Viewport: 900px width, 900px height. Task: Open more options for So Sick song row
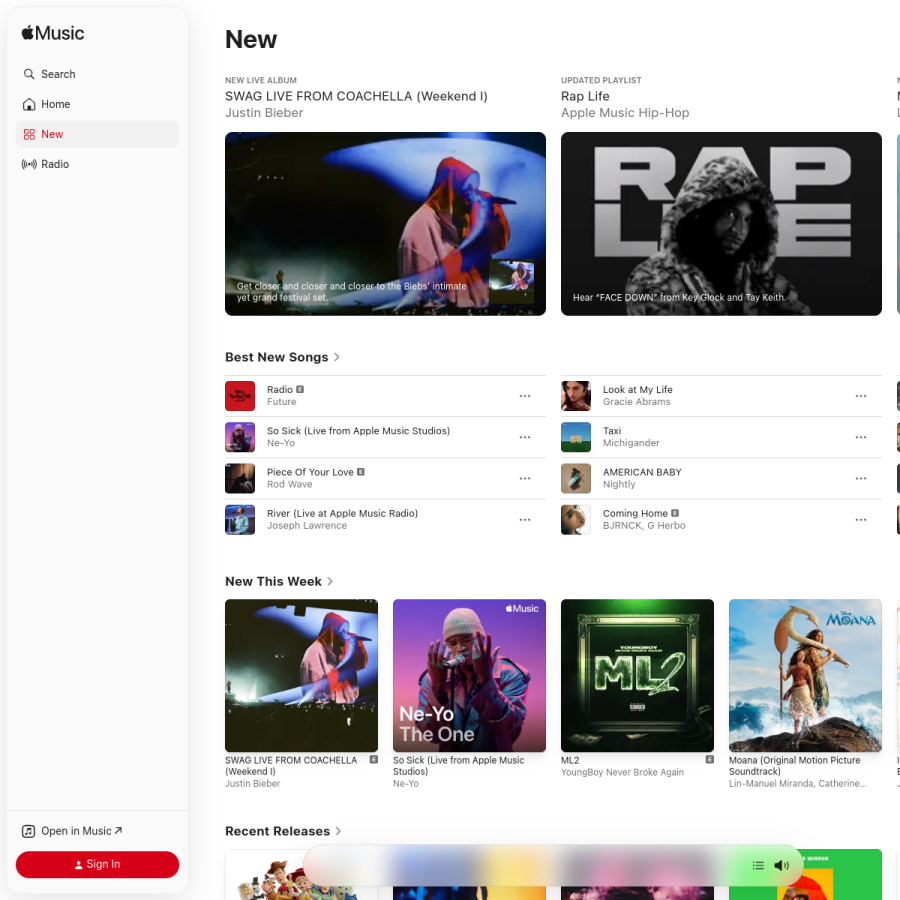pyautogui.click(x=525, y=437)
